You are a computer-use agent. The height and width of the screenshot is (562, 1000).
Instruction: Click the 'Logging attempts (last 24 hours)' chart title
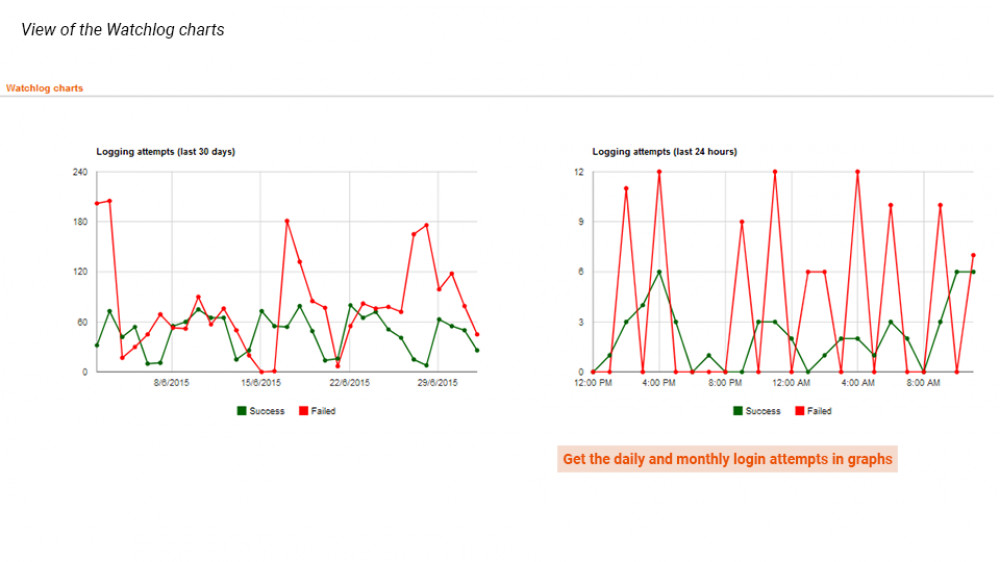tap(664, 152)
